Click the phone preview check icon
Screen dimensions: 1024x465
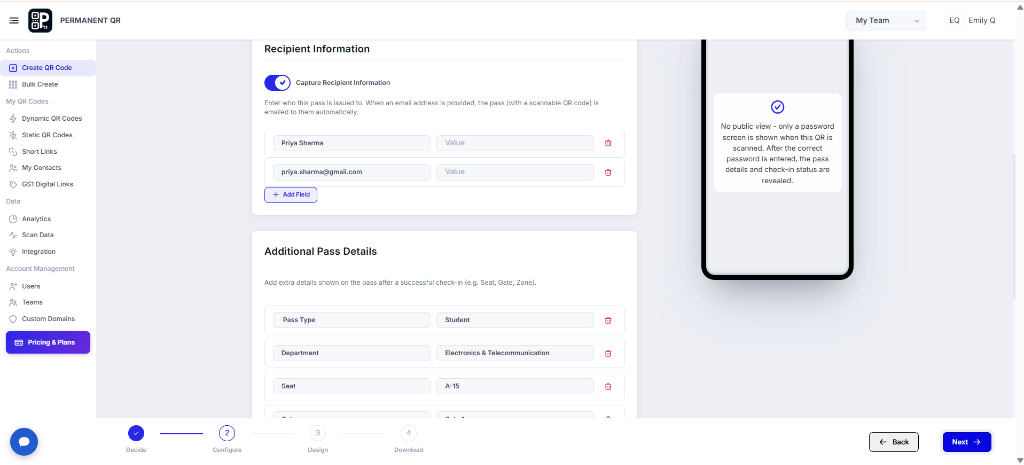point(777,107)
